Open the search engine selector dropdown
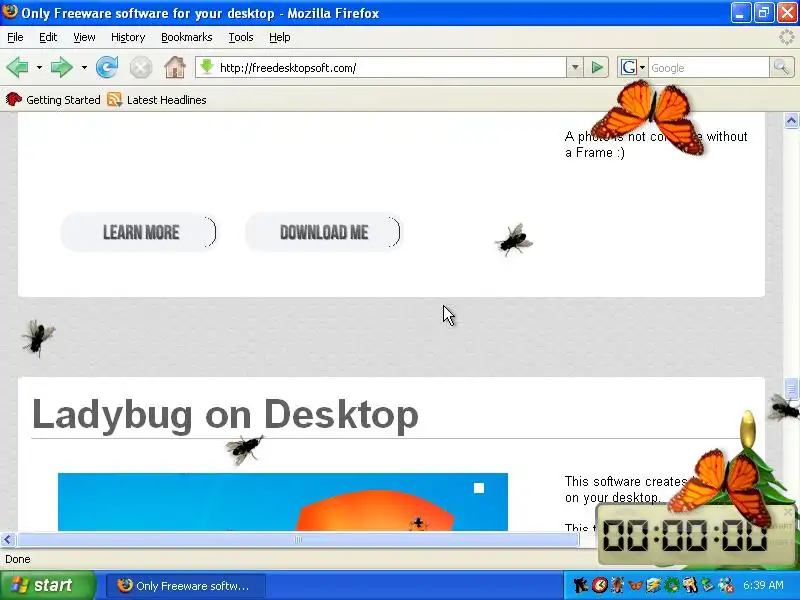The image size is (800, 600). 642,67
